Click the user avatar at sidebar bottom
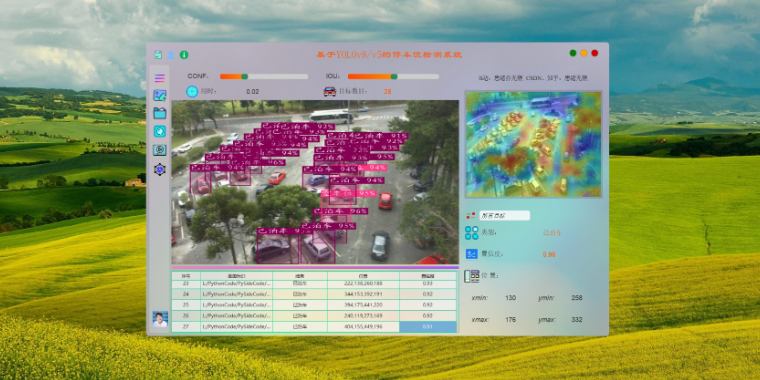 pyautogui.click(x=160, y=319)
